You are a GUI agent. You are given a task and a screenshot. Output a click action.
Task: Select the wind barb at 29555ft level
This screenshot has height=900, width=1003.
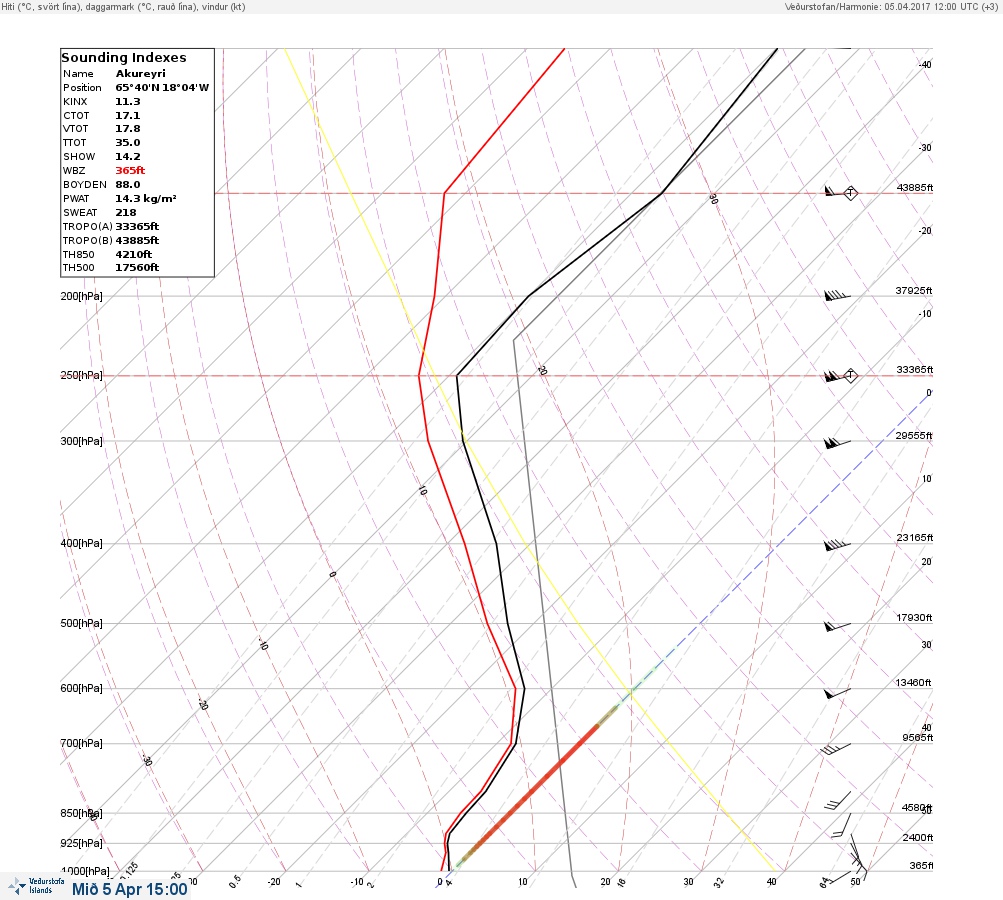pyautogui.click(x=837, y=443)
